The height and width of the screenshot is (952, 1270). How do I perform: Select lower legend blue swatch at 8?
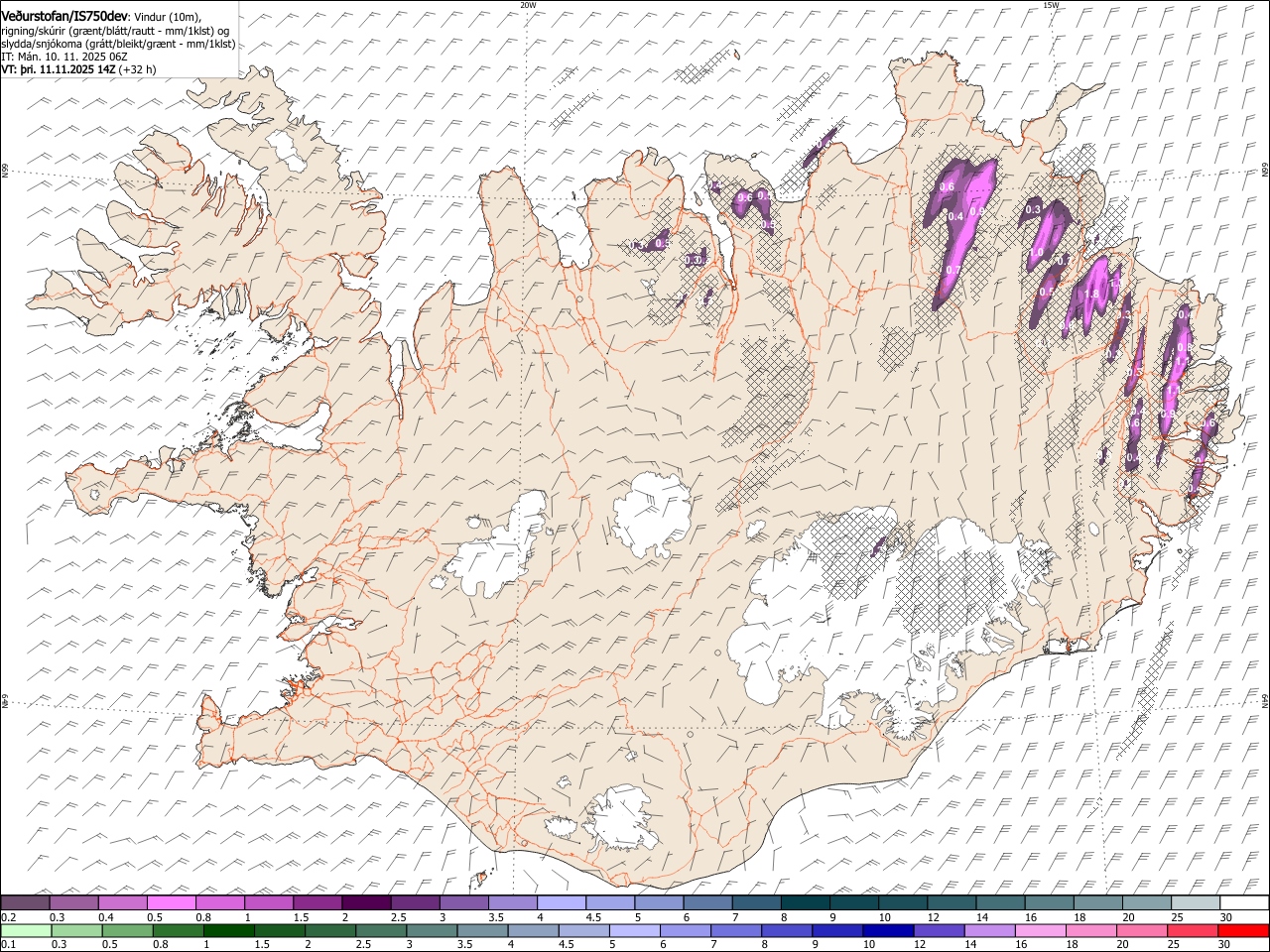click(786, 931)
